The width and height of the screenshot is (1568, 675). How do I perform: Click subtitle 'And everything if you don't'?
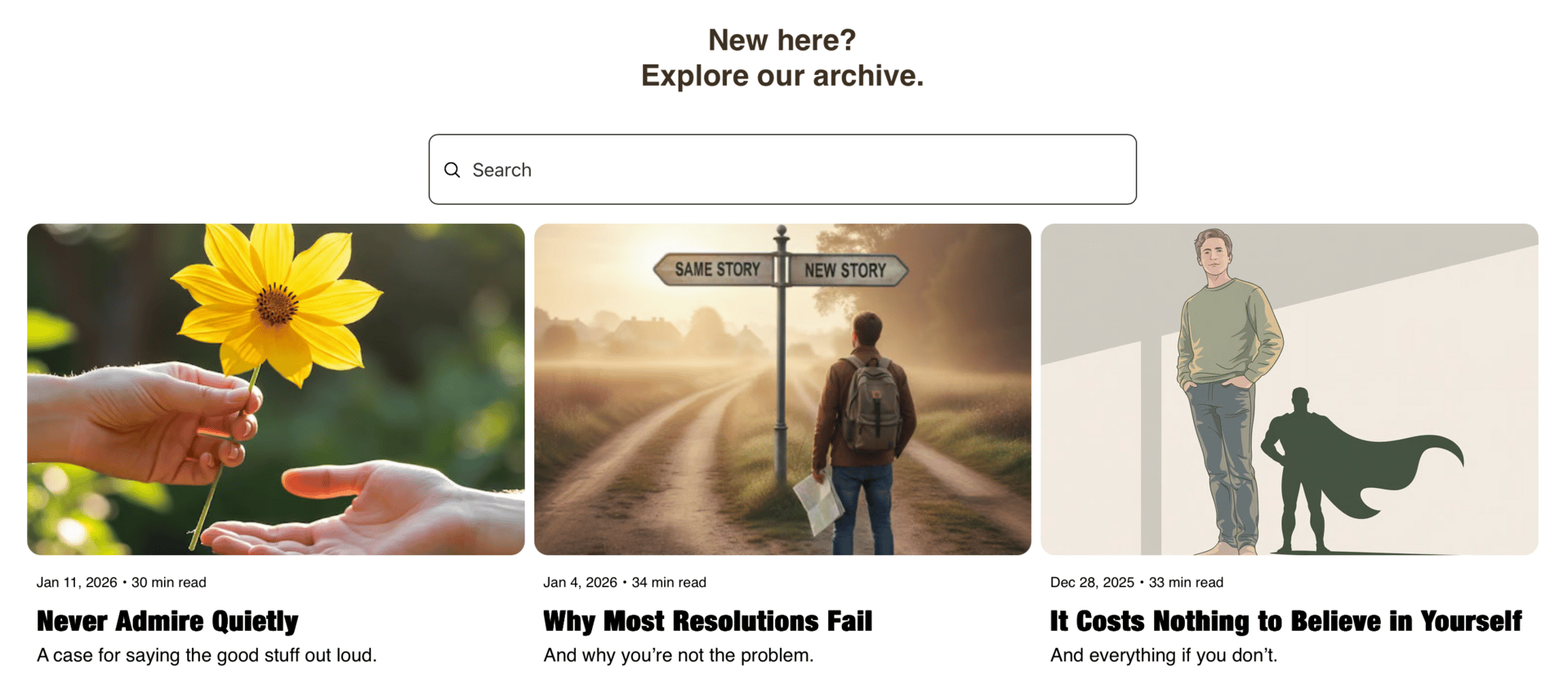click(x=1164, y=655)
